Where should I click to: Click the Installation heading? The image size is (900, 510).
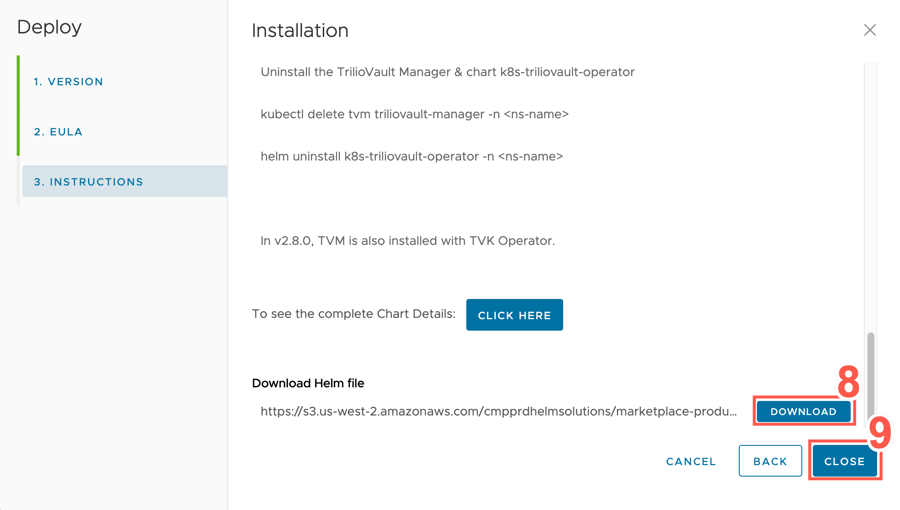pyautogui.click(x=300, y=30)
